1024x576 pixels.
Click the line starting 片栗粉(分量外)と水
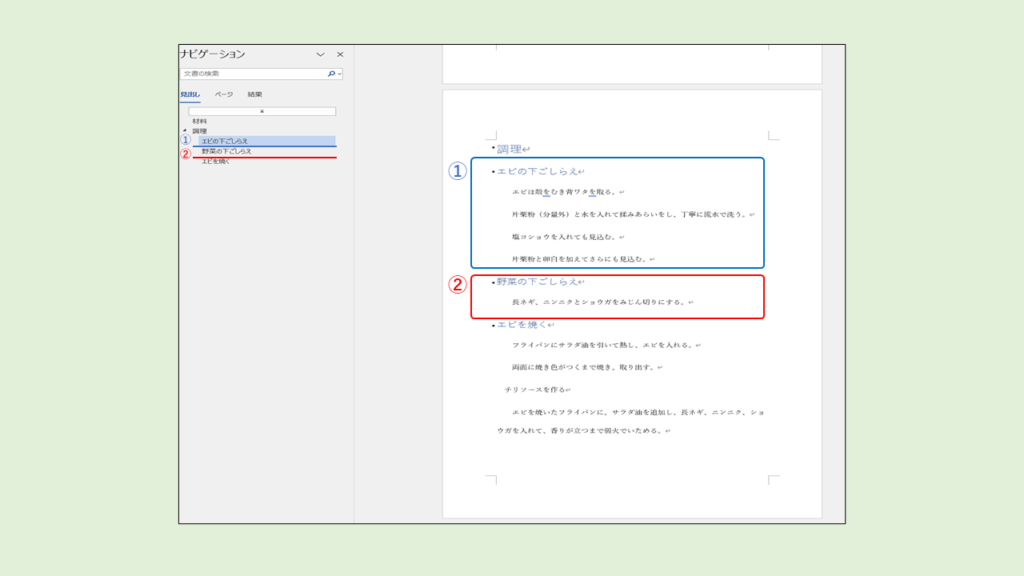(630, 214)
